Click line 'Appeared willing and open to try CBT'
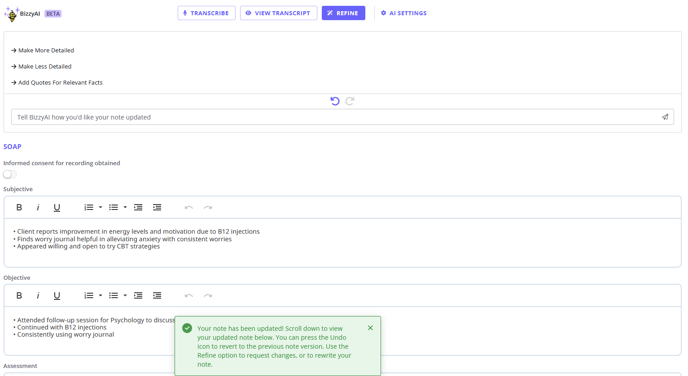This screenshot has height=376, width=688. [x=86, y=247]
